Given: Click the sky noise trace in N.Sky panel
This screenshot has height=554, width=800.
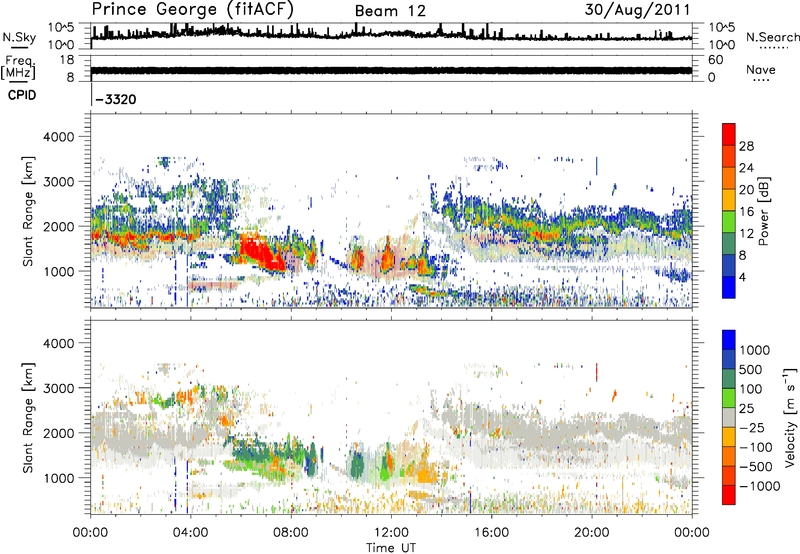Looking at the screenshot, I should pos(391,34).
